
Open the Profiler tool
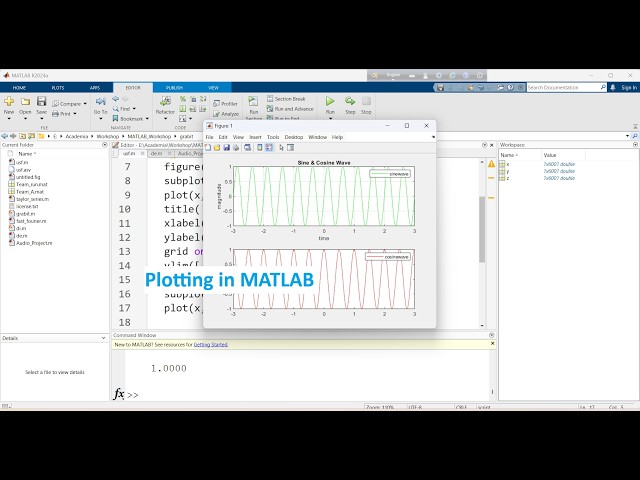point(225,104)
